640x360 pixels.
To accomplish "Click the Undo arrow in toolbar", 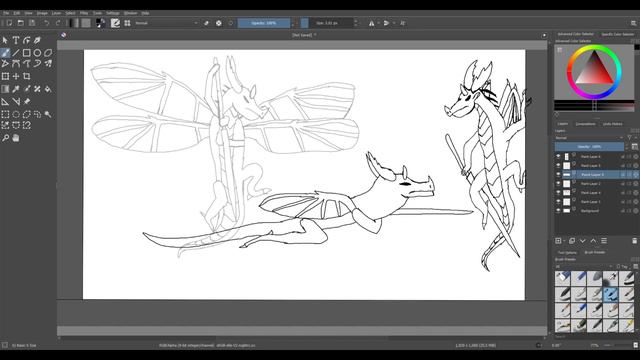I will (47, 23).
